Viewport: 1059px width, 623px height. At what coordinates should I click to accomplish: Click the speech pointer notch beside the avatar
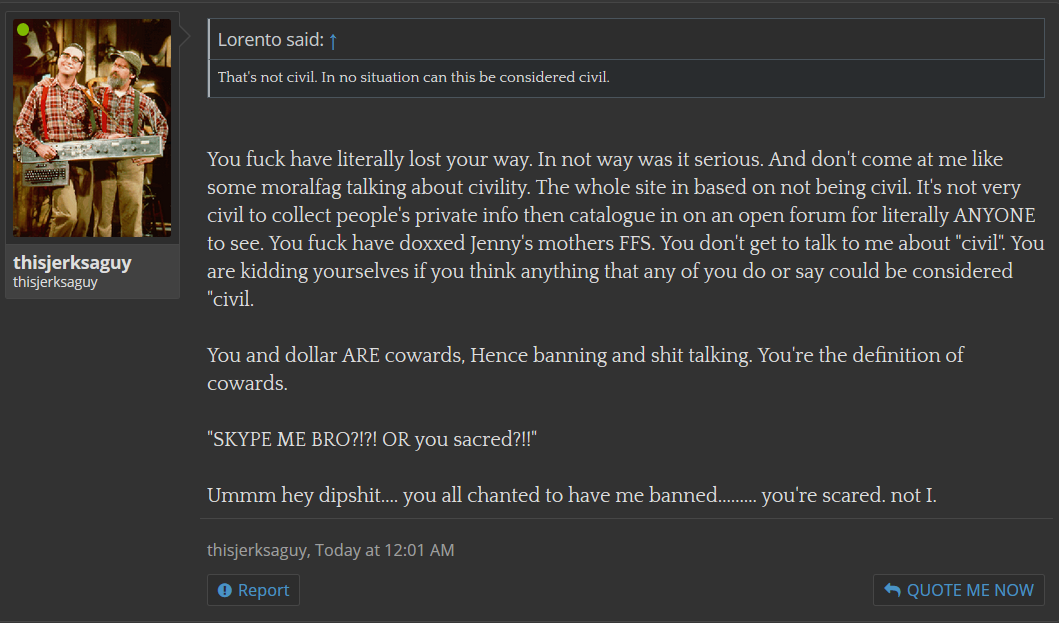(x=185, y=37)
